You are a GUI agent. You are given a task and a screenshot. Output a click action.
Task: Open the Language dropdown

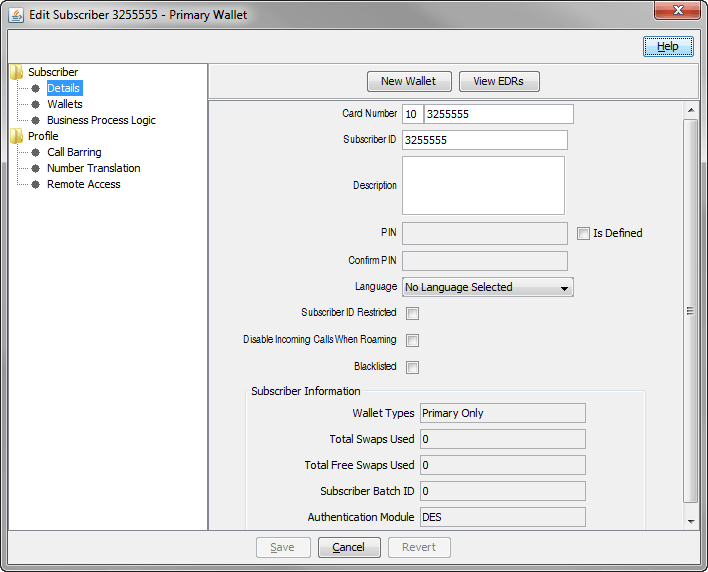(488, 287)
